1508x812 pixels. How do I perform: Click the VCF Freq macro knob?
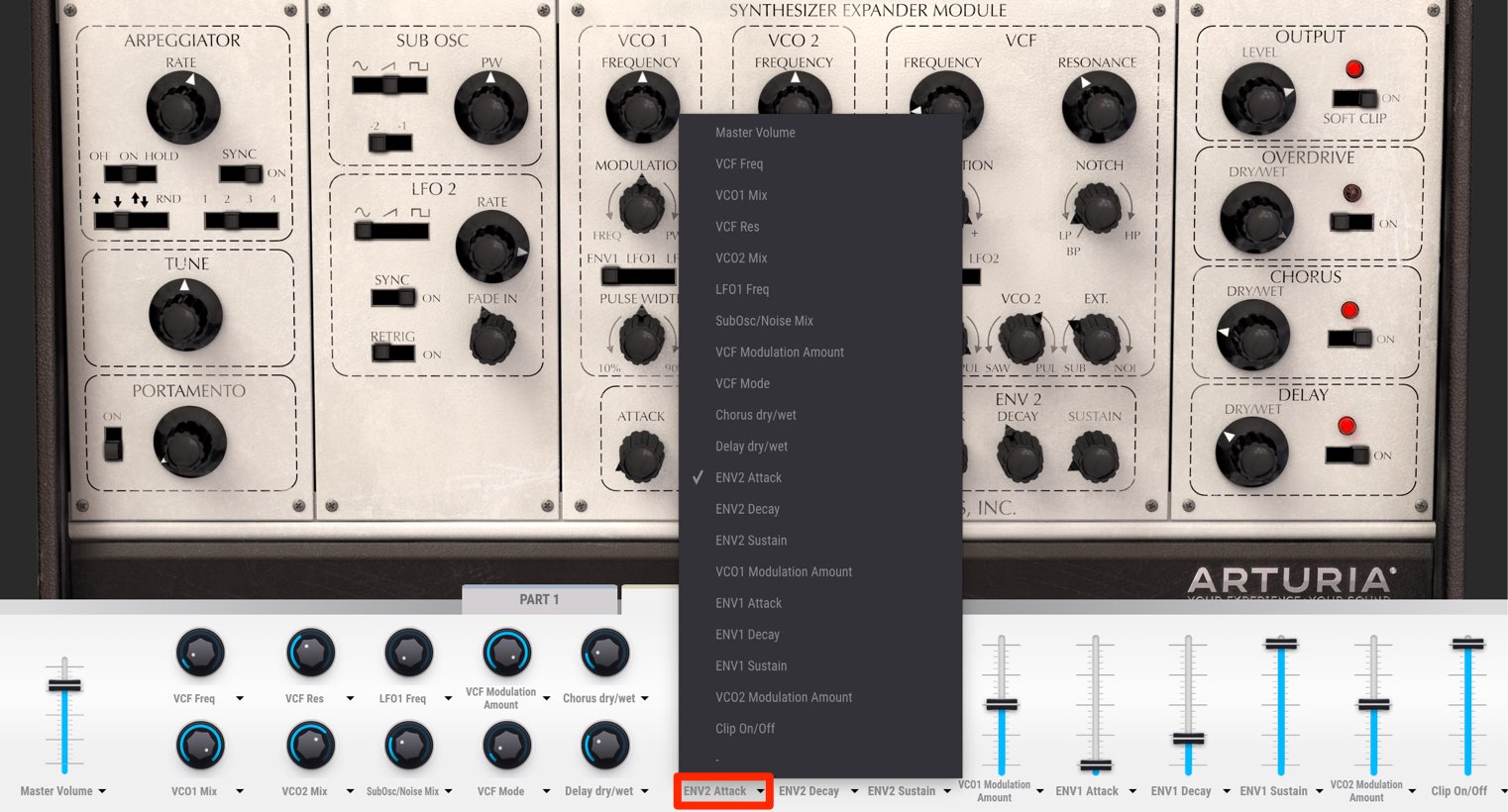200,654
